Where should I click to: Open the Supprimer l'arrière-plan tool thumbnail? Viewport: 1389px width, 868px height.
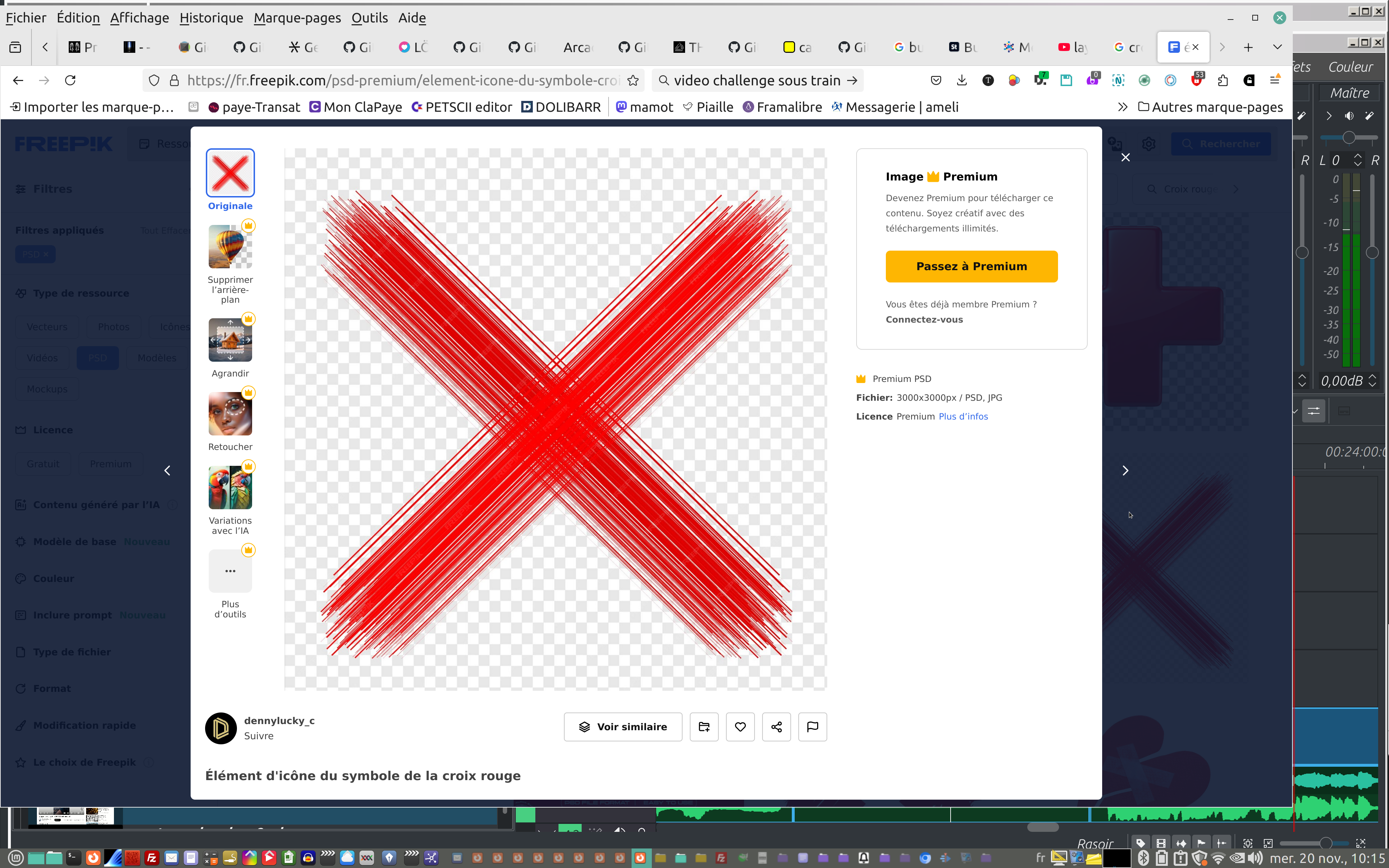click(x=230, y=247)
